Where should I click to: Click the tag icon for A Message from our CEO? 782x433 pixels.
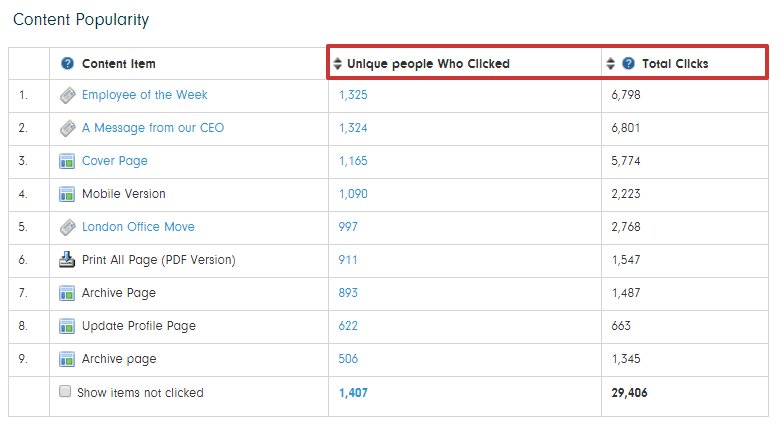coord(67,128)
